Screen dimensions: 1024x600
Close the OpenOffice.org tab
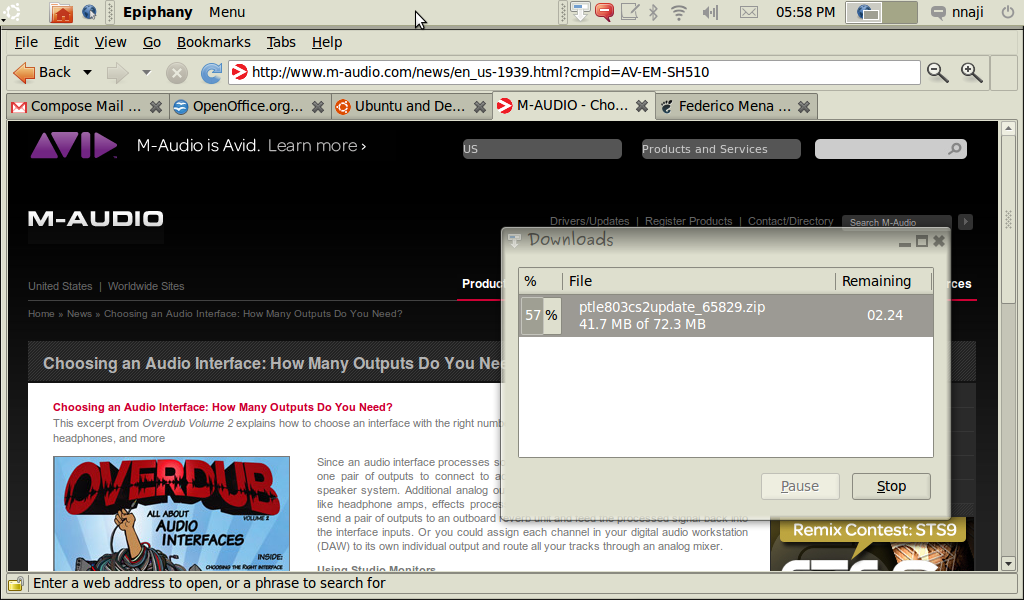(317, 106)
